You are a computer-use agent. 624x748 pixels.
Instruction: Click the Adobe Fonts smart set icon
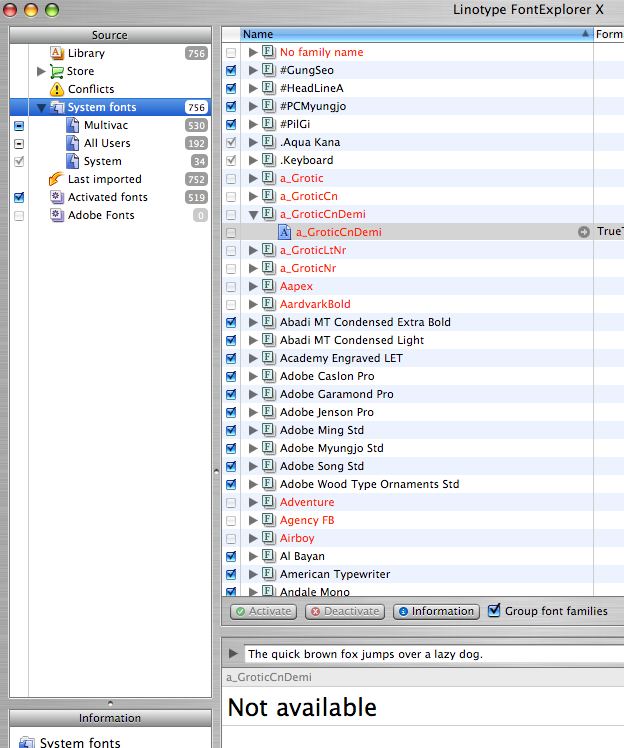tap(57, 215)
